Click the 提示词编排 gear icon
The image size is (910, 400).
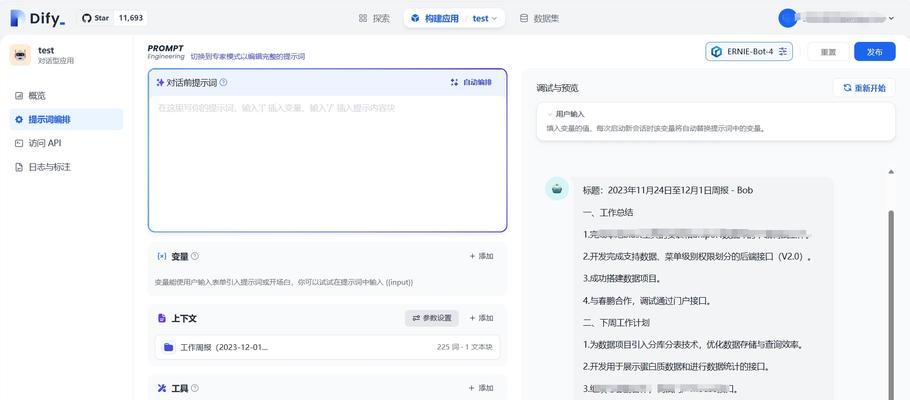click(19, 120)
